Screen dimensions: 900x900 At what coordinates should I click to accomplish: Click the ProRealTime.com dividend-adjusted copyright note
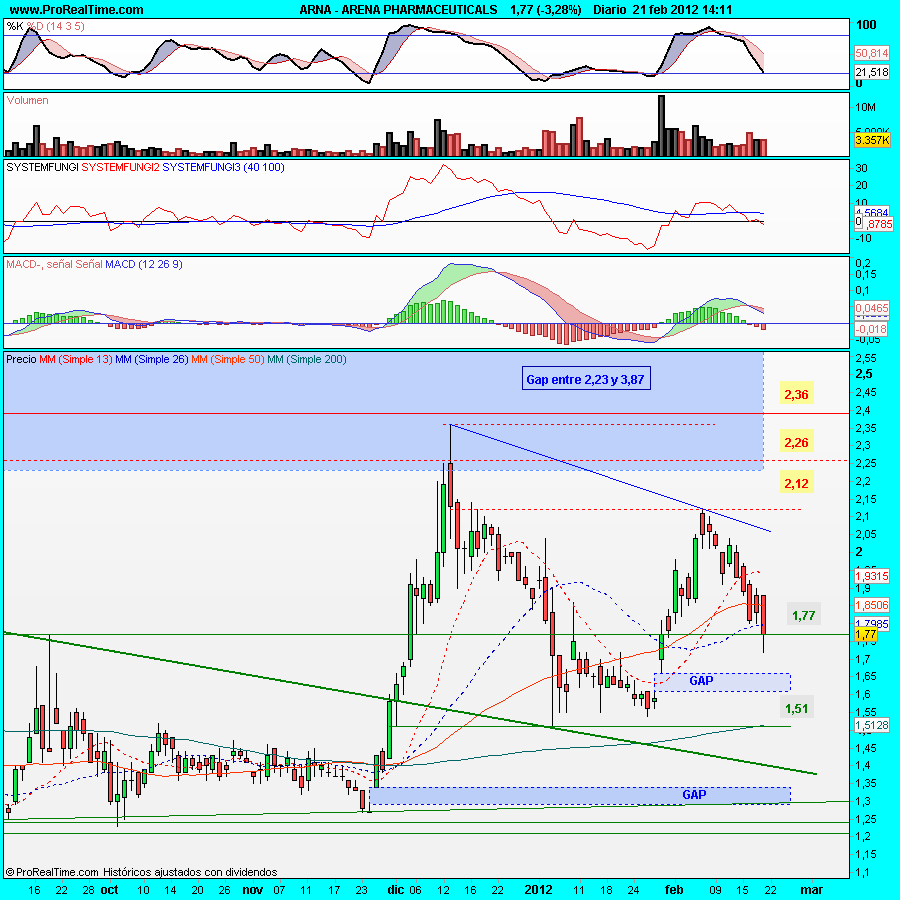(x=141, y=872)
